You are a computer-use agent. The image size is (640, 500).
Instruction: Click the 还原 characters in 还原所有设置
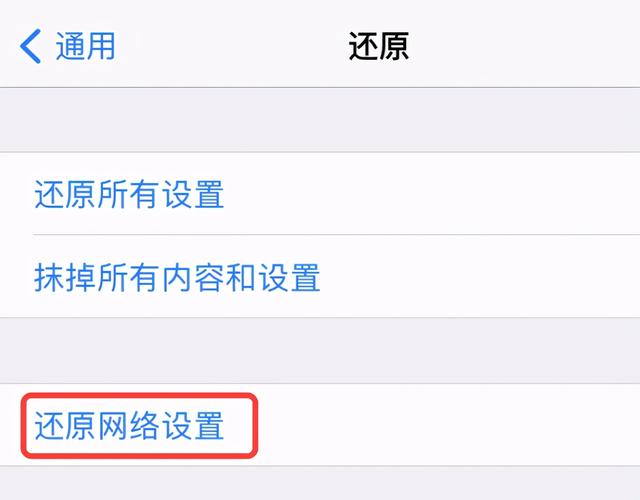(65, 194)
